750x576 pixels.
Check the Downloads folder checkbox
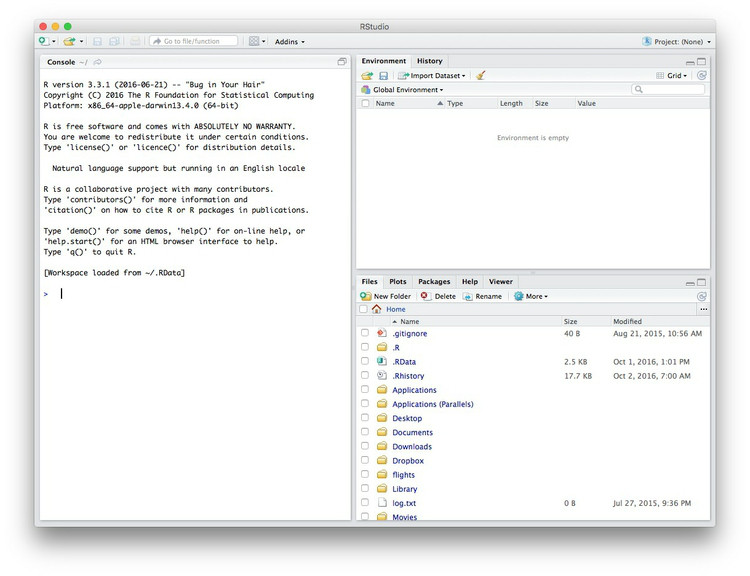(x=365, y=445)
